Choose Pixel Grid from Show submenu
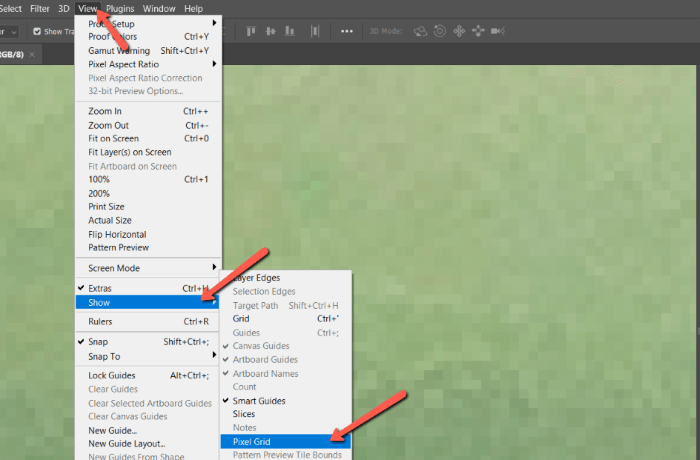700x460 pixels. [251, 441]
